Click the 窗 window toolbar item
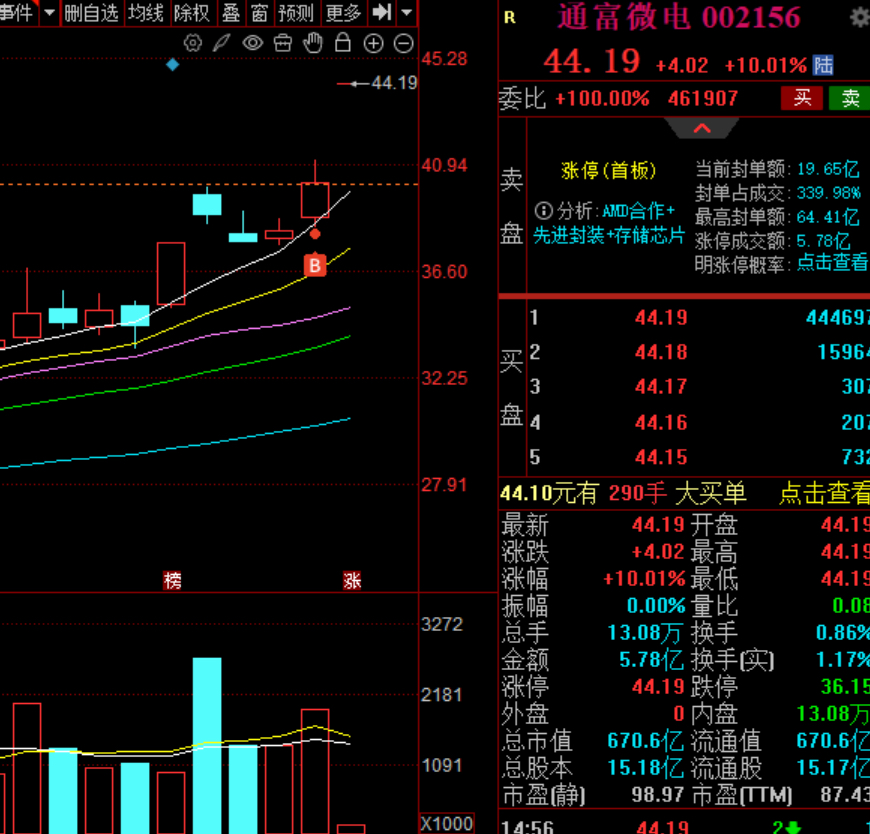This screenshot has height=834, width=870. (x=259, y=12)
